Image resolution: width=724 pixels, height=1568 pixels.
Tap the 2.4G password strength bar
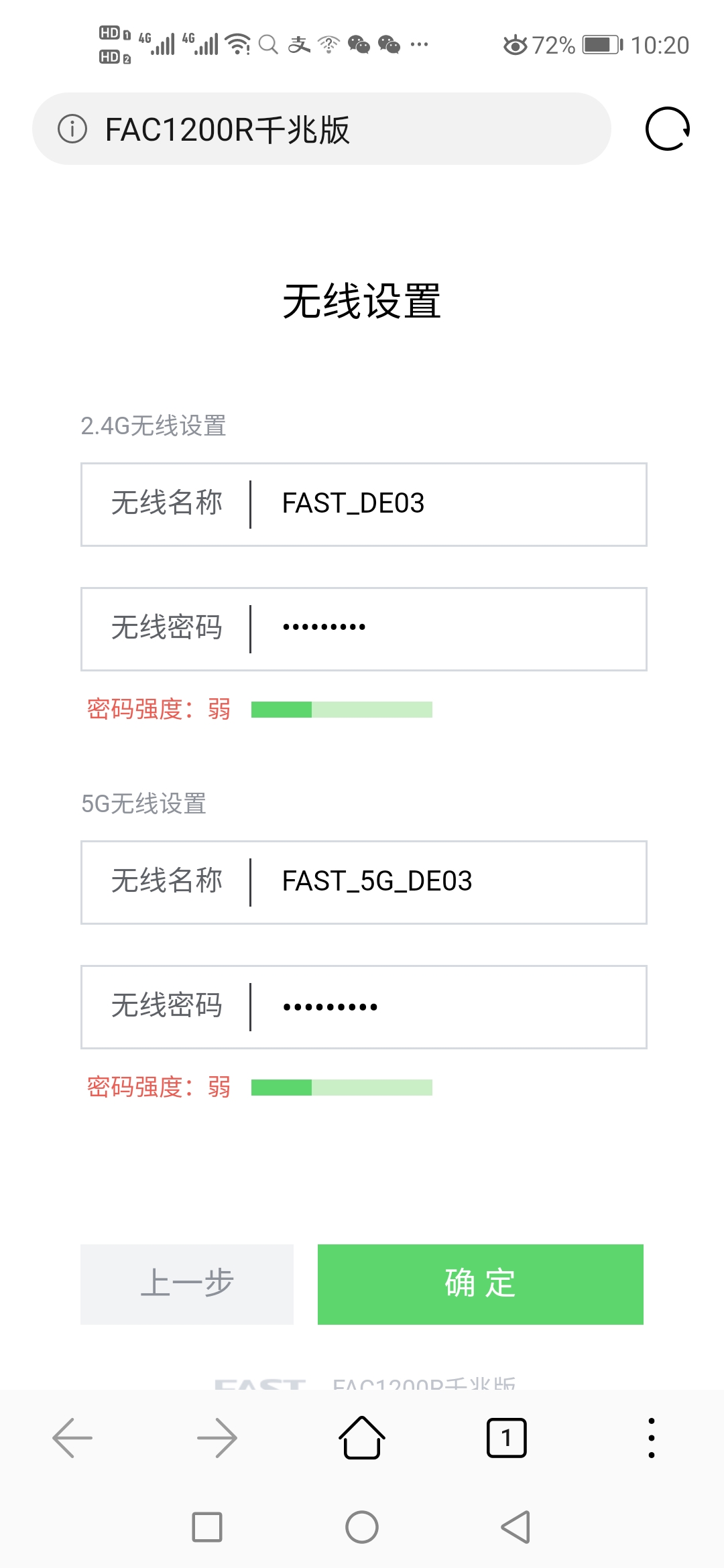coord(341,708)
